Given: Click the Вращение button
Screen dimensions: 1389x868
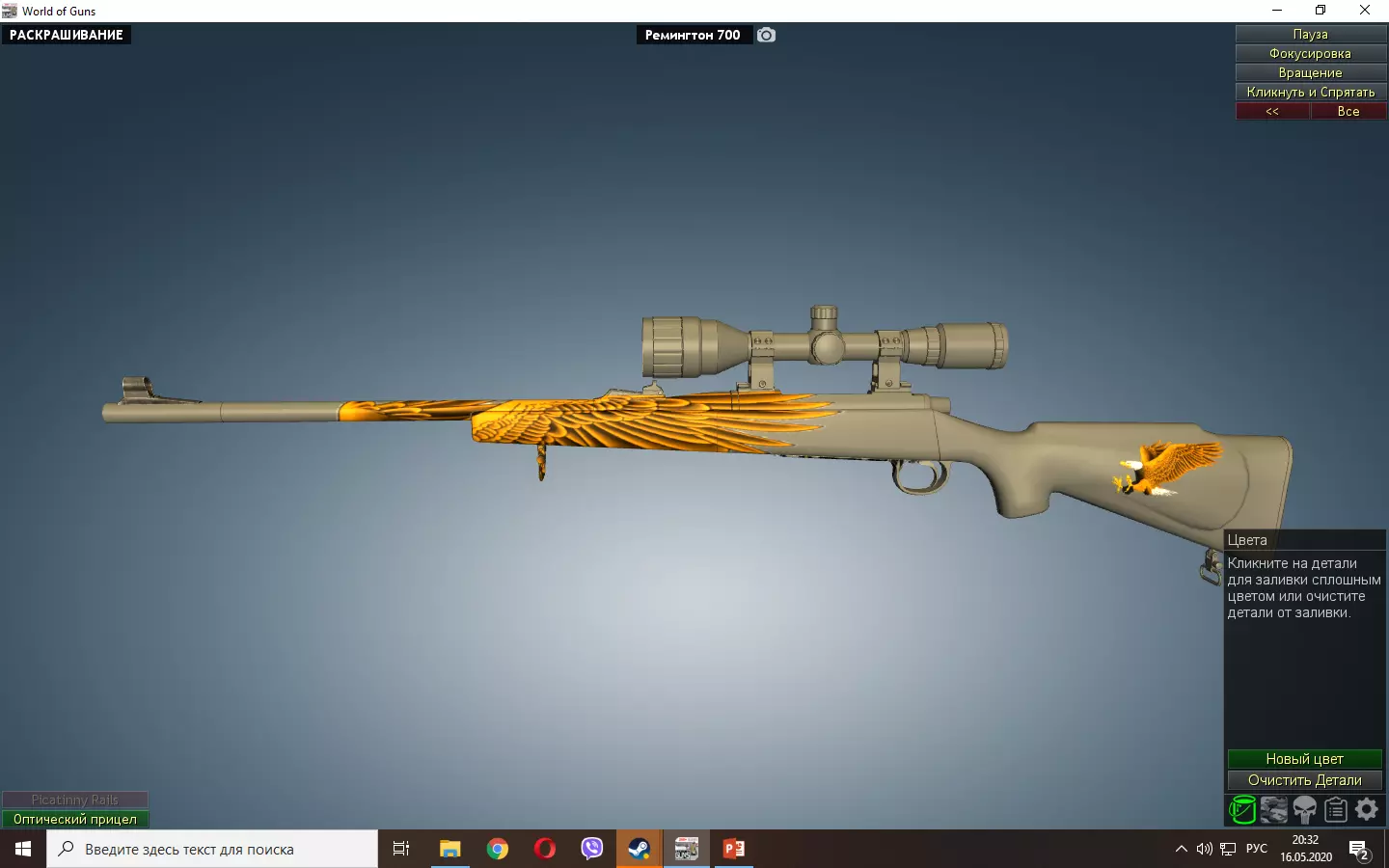Looking at the screenshot, I should click(1311, 72).
